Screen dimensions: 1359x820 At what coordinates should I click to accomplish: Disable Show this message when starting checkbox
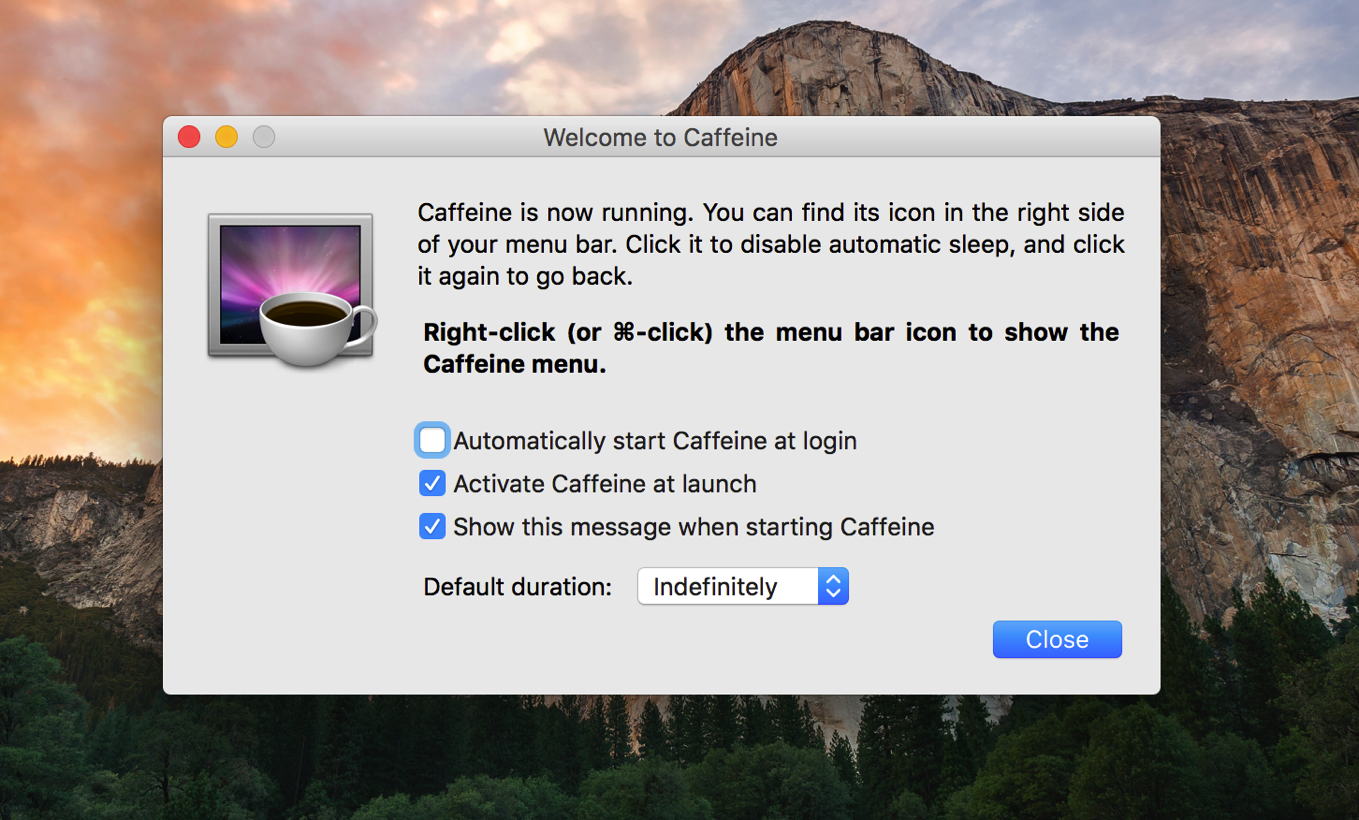432,527
